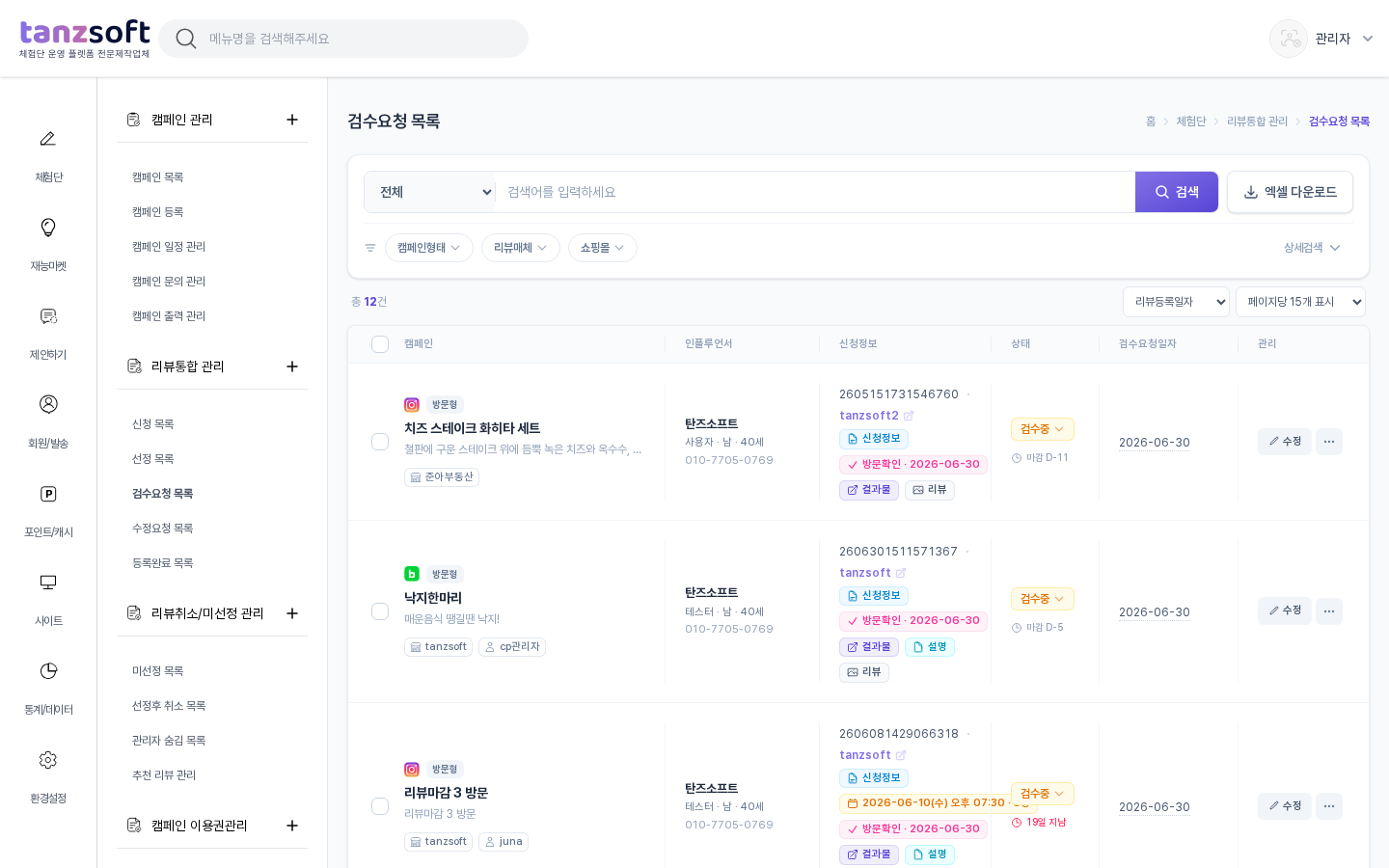1389x868 pixels.
Task: Open more options for 리뷰마감 3 방문 row
Action: 1329,806
